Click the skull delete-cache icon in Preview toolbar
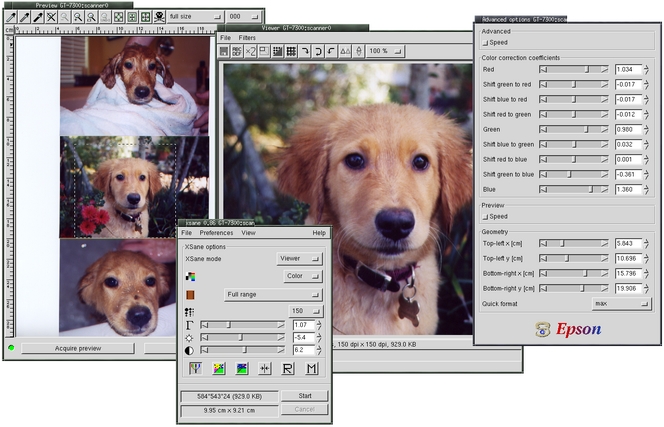664x427 pixels. point(159,17)
